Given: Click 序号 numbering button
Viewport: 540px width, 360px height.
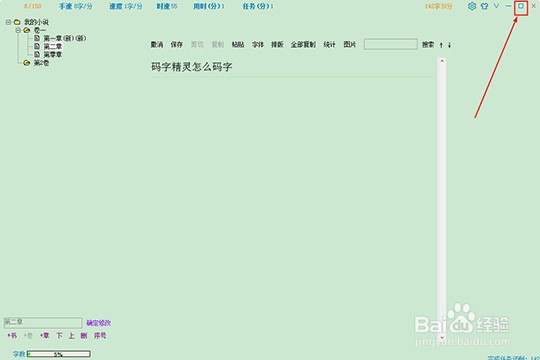Looking at the screenshot, I should [x=100, y=336].
